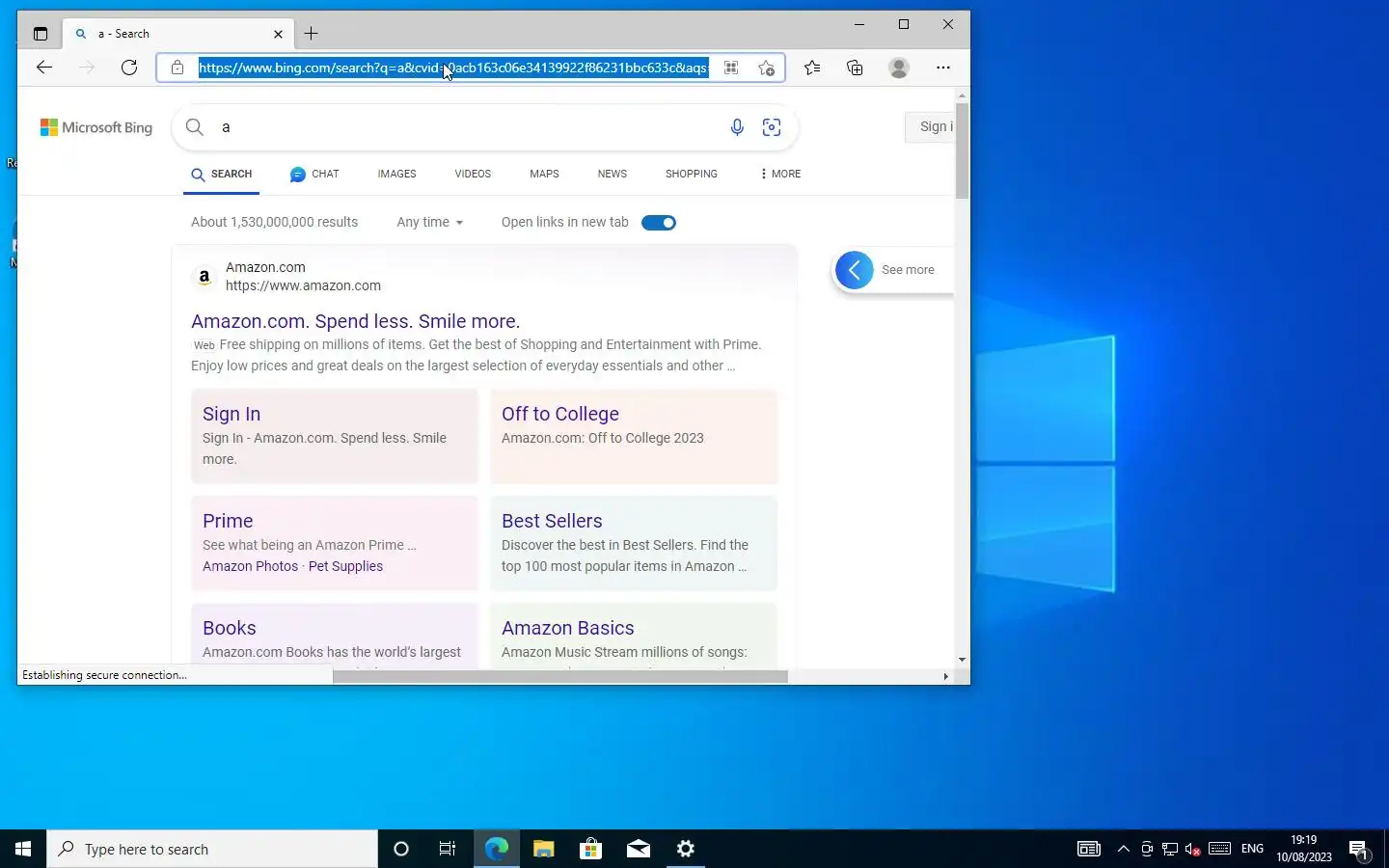This screenshot has height=868, width=1389.
Task: Open visual search camera icon
Action: coord(772,127)
